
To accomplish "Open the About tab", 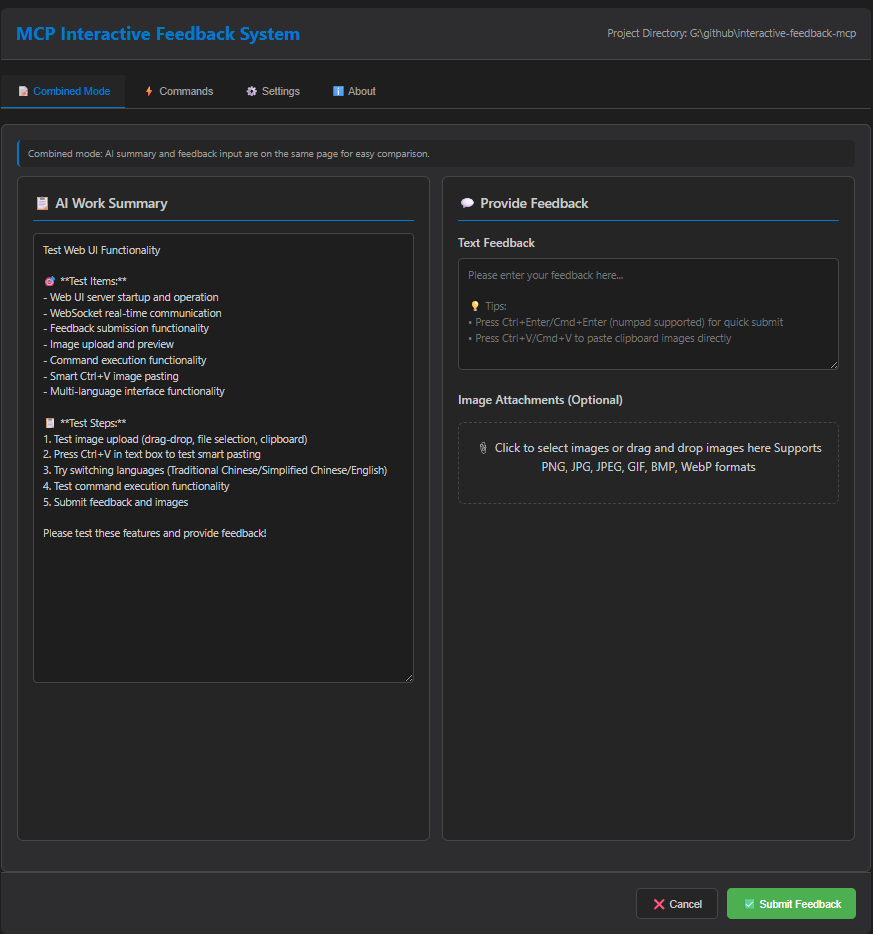I will (354, 91).
